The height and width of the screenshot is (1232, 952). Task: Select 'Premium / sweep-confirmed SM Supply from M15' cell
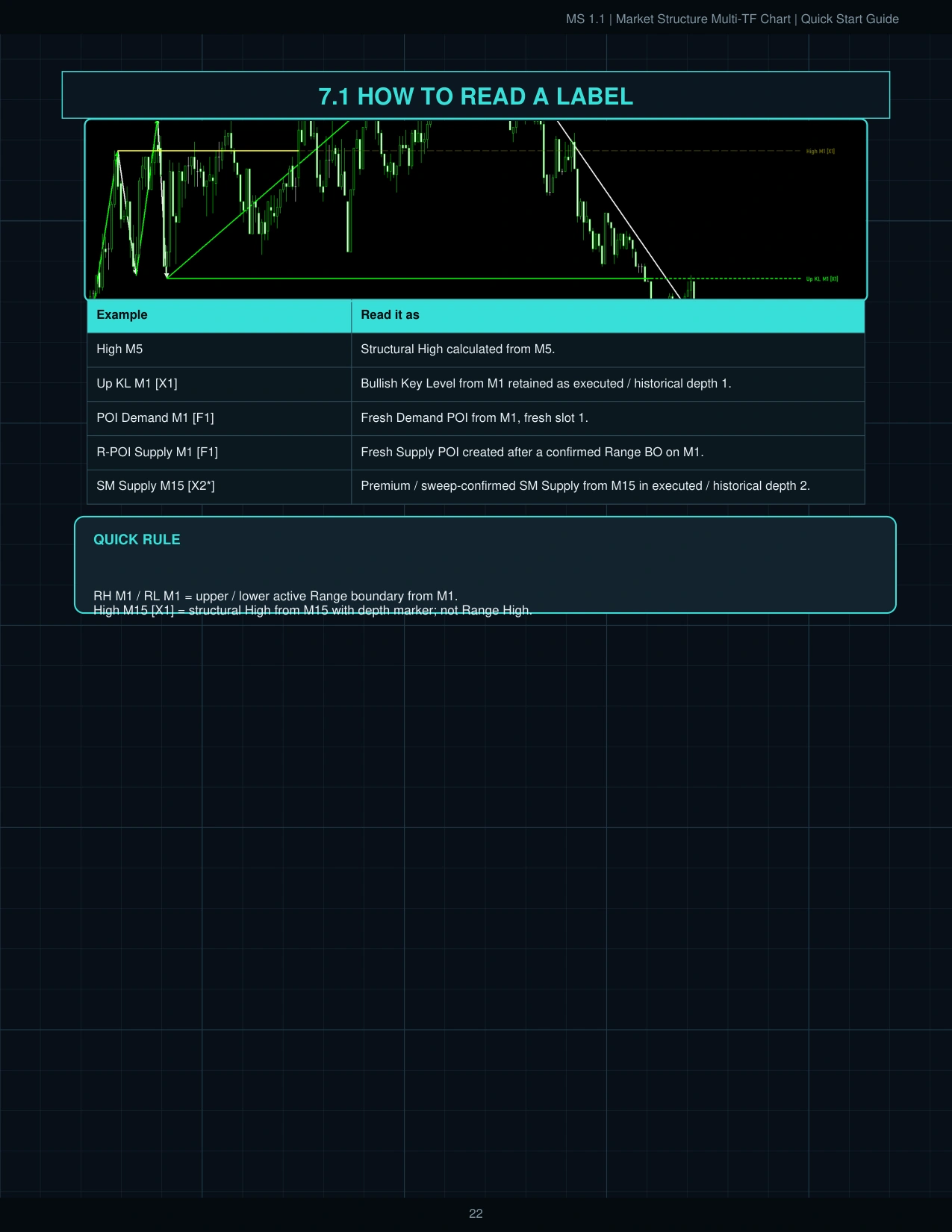tap(608, 486)
